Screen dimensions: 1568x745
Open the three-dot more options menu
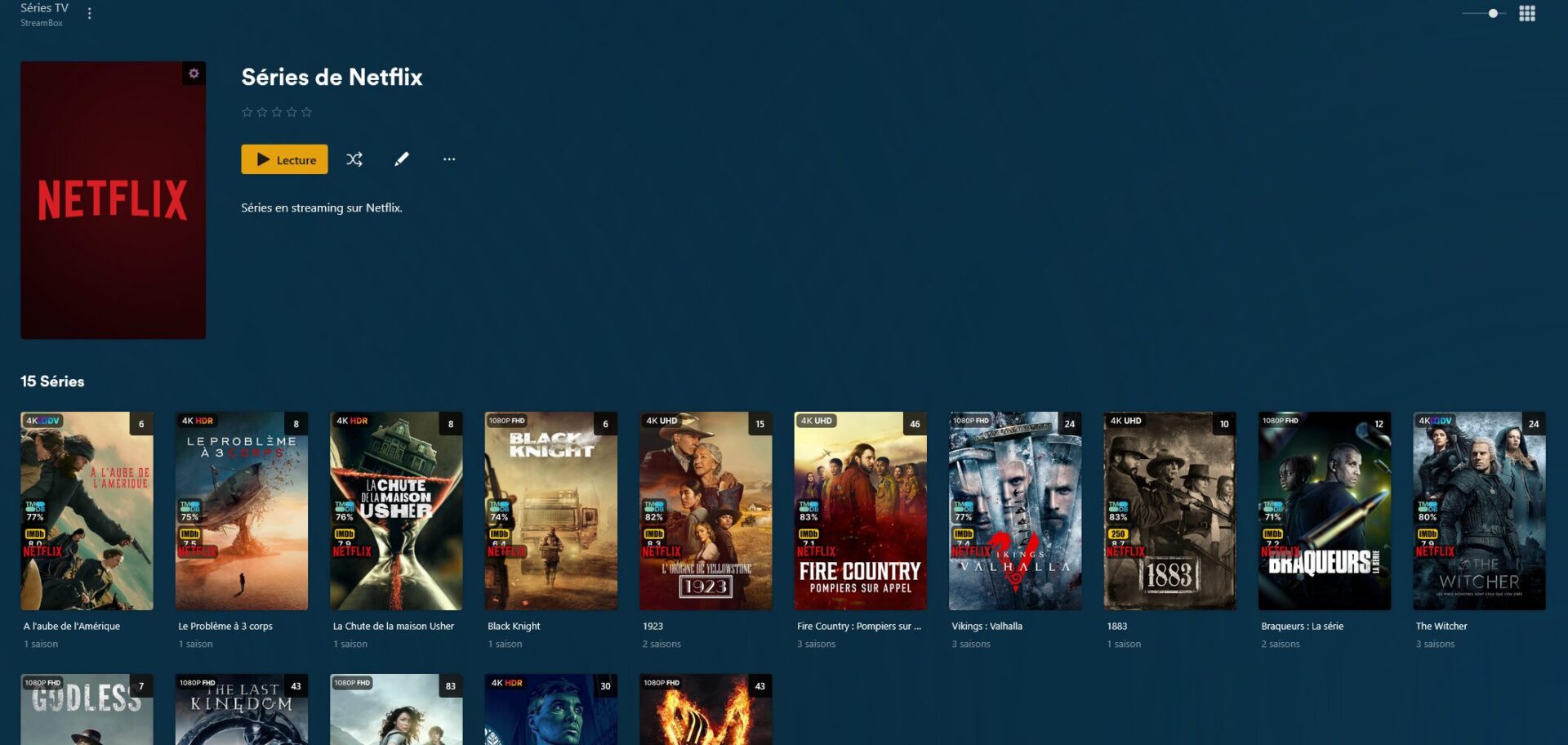(449, 159)
